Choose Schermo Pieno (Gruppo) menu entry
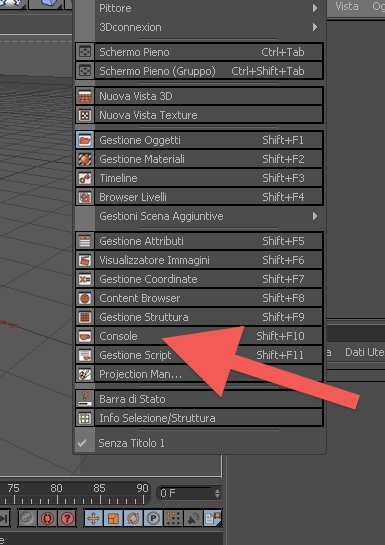 199,71
